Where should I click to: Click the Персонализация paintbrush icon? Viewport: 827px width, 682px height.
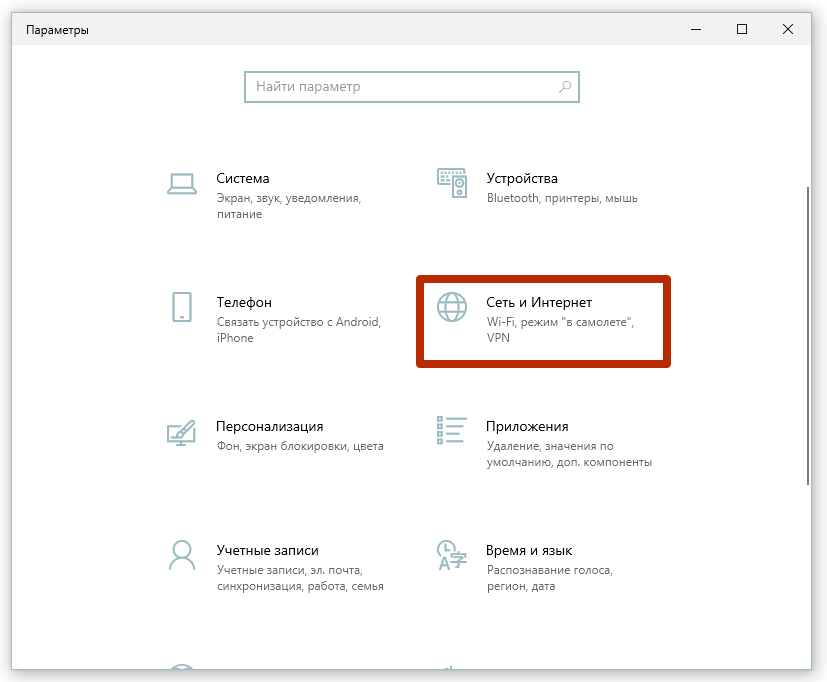tap(181, 429)
